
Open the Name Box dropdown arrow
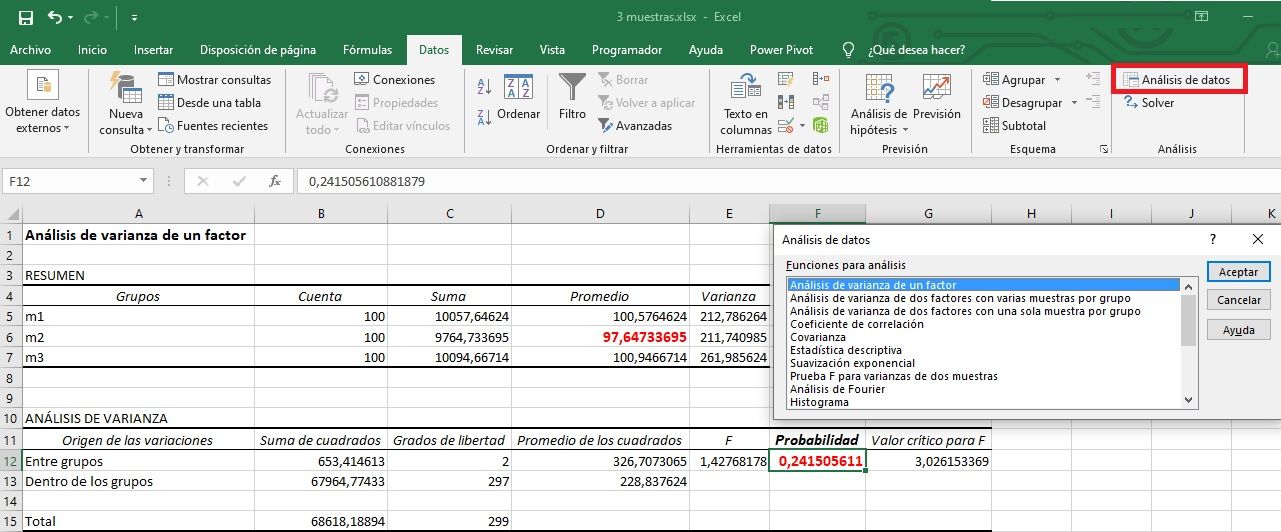point(143,181)
